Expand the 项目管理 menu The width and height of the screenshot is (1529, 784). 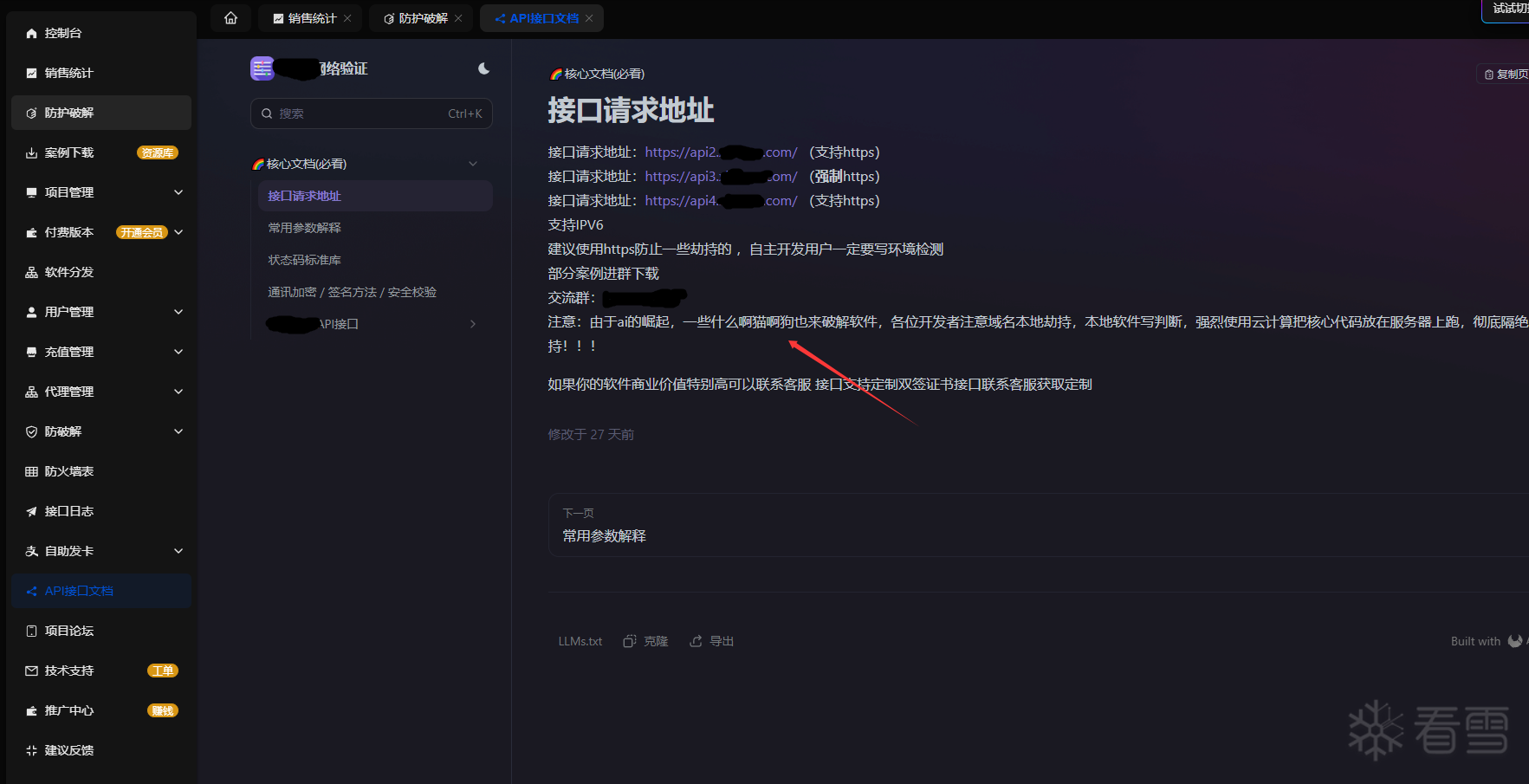102,192
